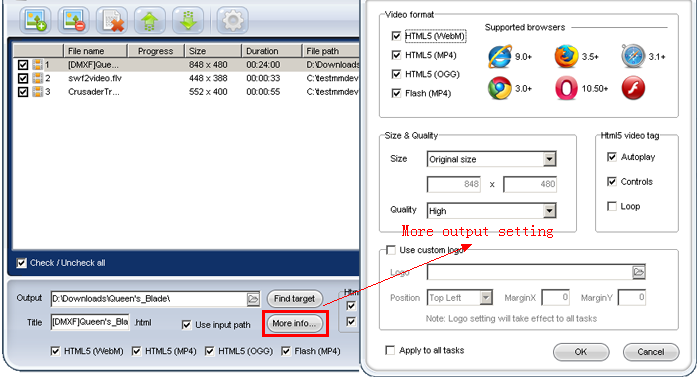Toggle Check / Uncheck all
The height and width of the screenshot is (377, 699).
[x=21, y=263]
